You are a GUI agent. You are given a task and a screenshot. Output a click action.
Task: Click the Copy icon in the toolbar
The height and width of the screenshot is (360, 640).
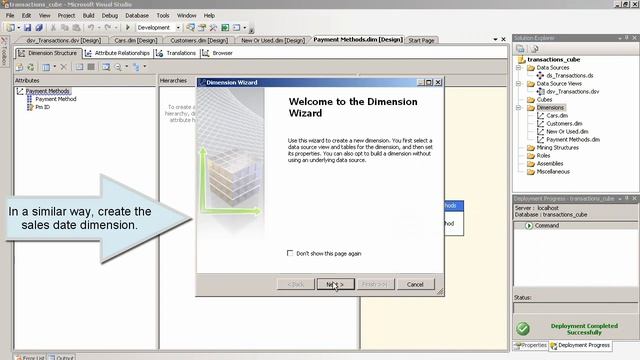[64, 28]
